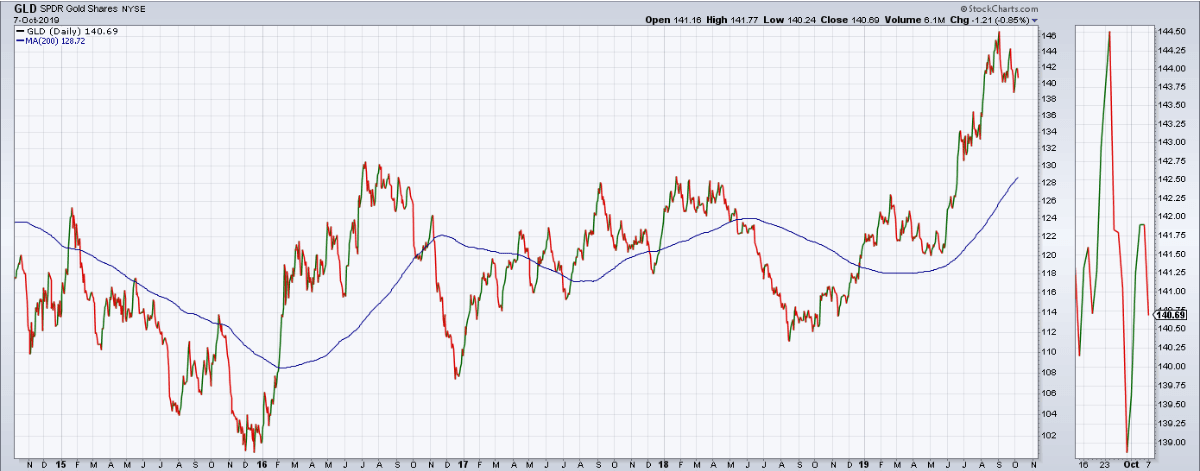Click the 140.00 label on zoom panel scale
Viewport: 1200px width, 471px height.
[1172, 367]
